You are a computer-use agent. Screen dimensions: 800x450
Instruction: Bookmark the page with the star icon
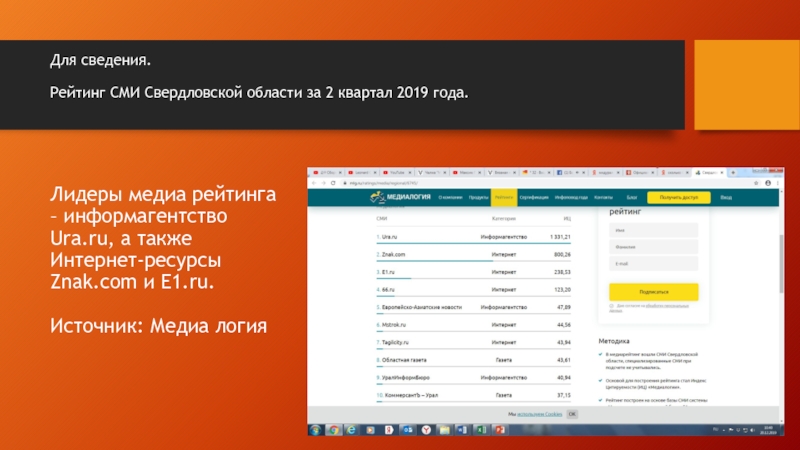point(757,184)
